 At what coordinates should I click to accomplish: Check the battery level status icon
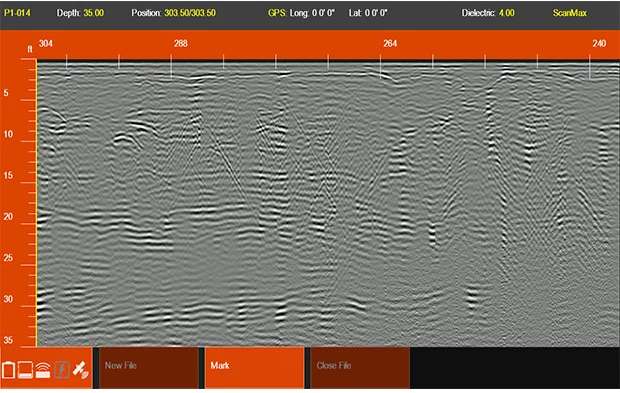click(8, 370)
